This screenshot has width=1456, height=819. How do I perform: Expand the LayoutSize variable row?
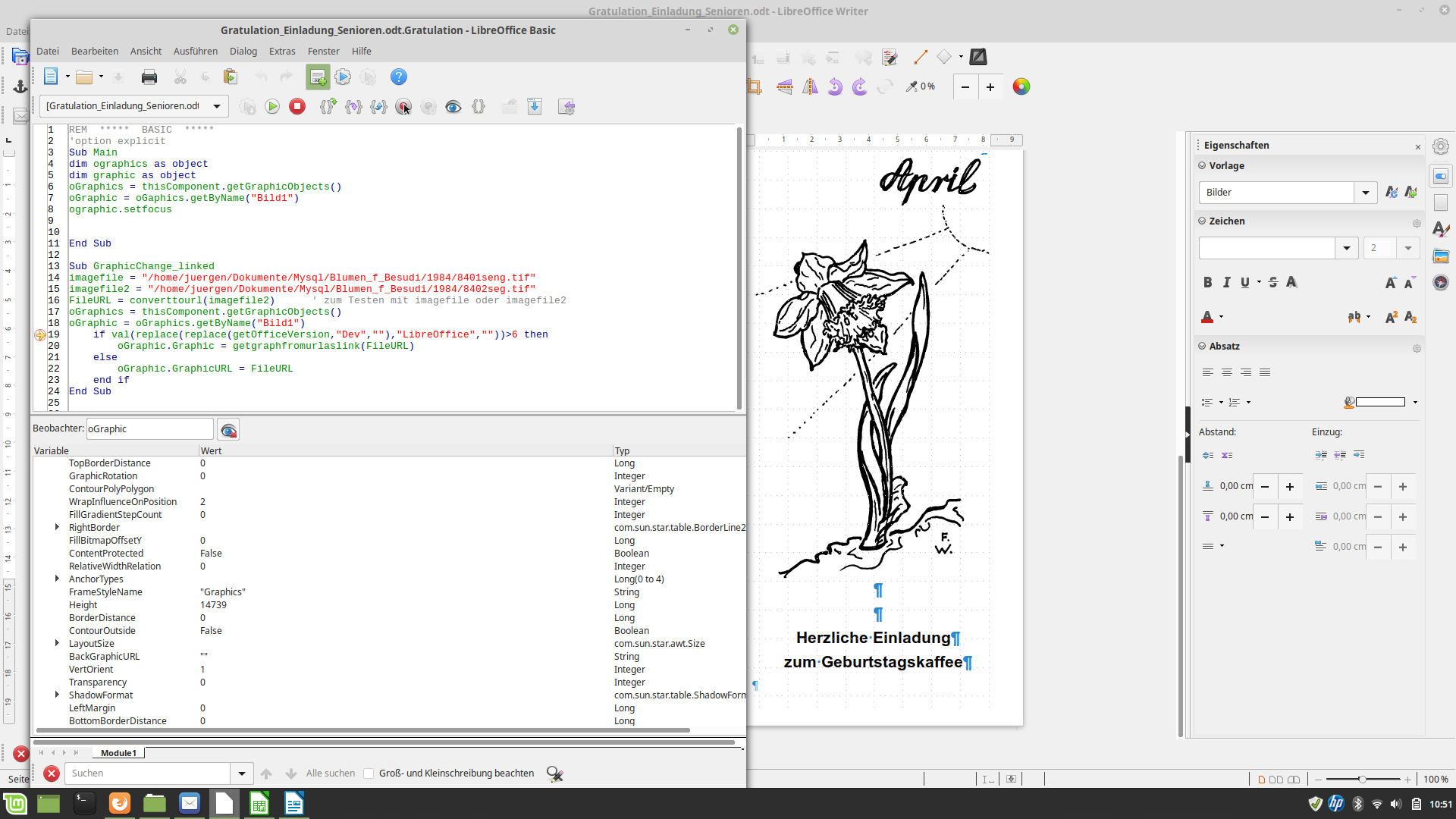[x=57, y=643]
